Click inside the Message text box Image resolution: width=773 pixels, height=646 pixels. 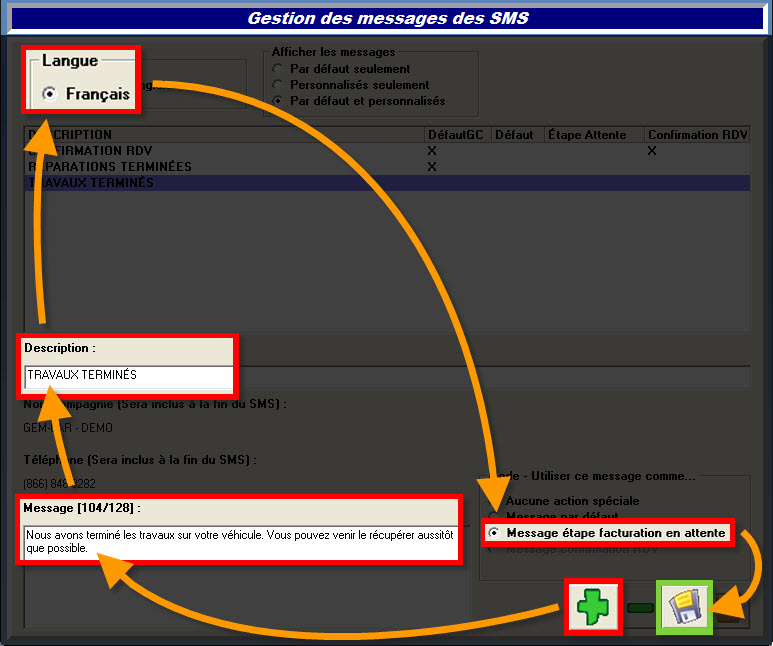click(x=238, y=541)
